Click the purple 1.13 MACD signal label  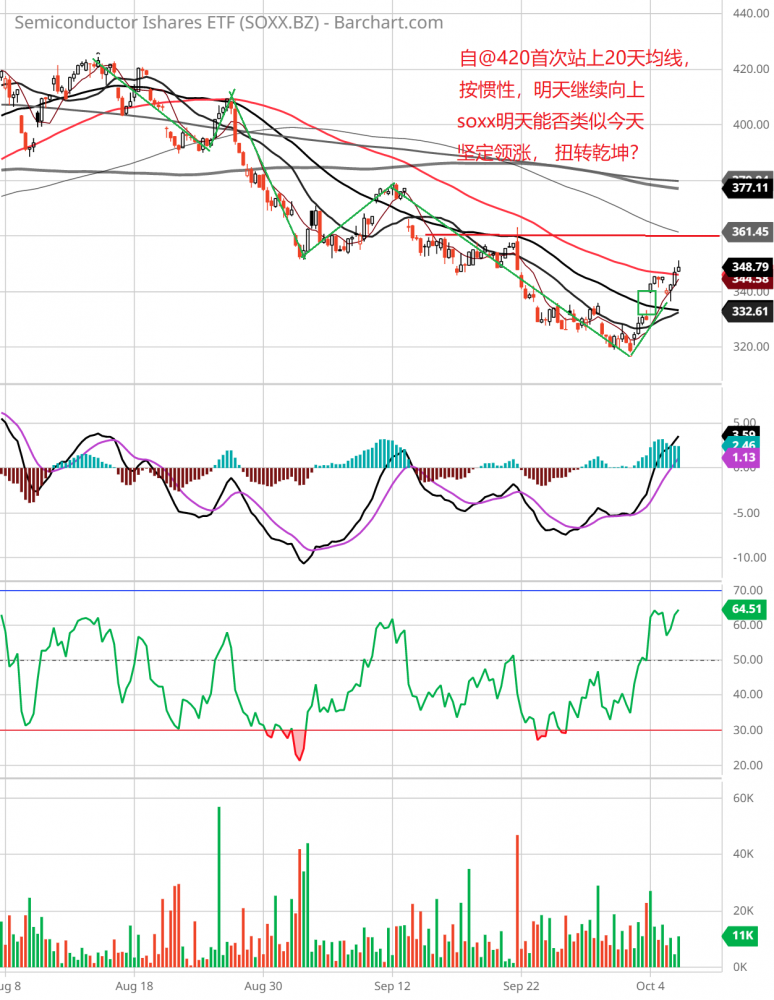point(745,457)
